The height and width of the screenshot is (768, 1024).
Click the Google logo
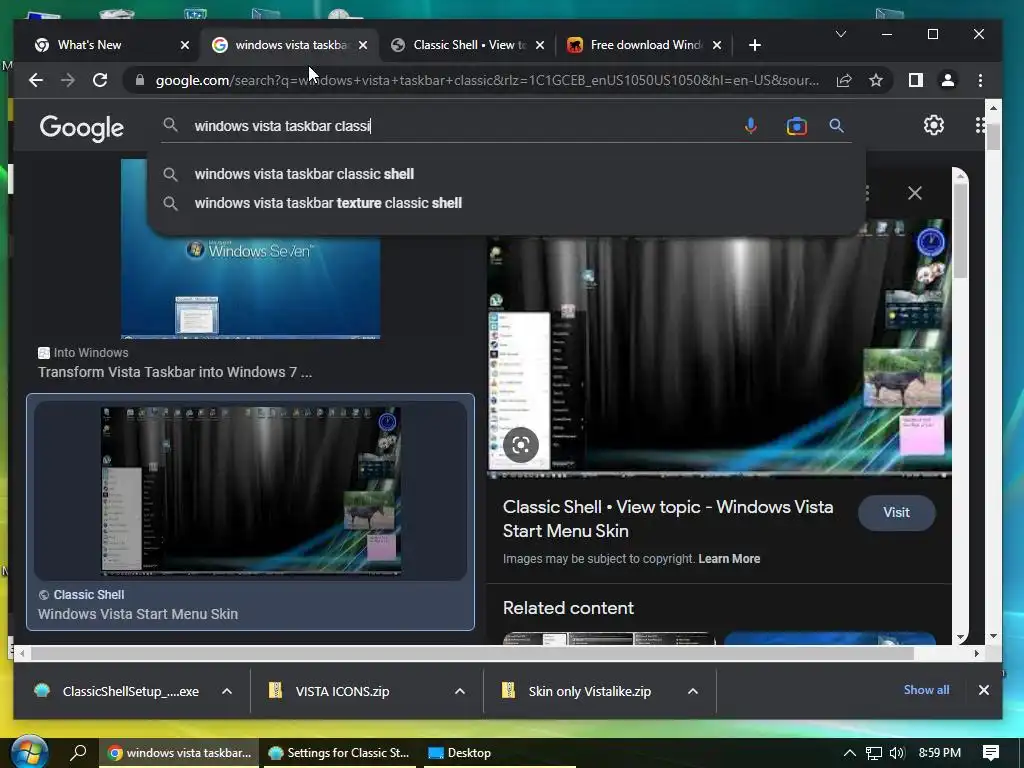click(x=82, y=127)
